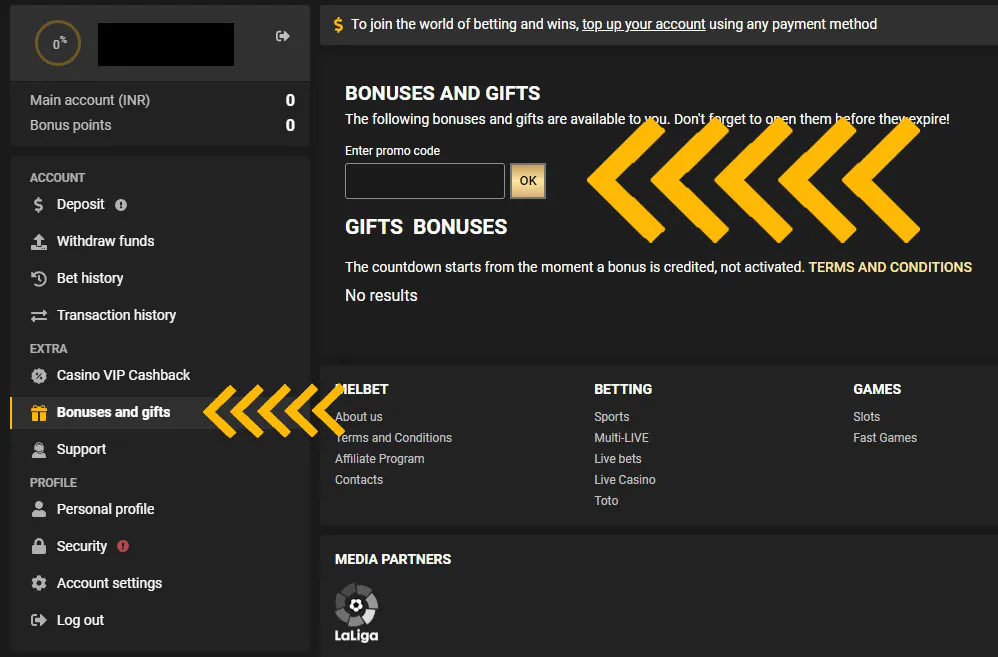Click 'Bonus points' balance row
The width and height of the screenshot is (998, 657).
[x=162, y=125]
